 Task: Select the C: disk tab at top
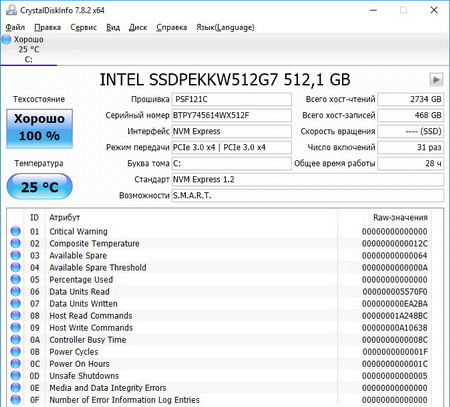29,49
